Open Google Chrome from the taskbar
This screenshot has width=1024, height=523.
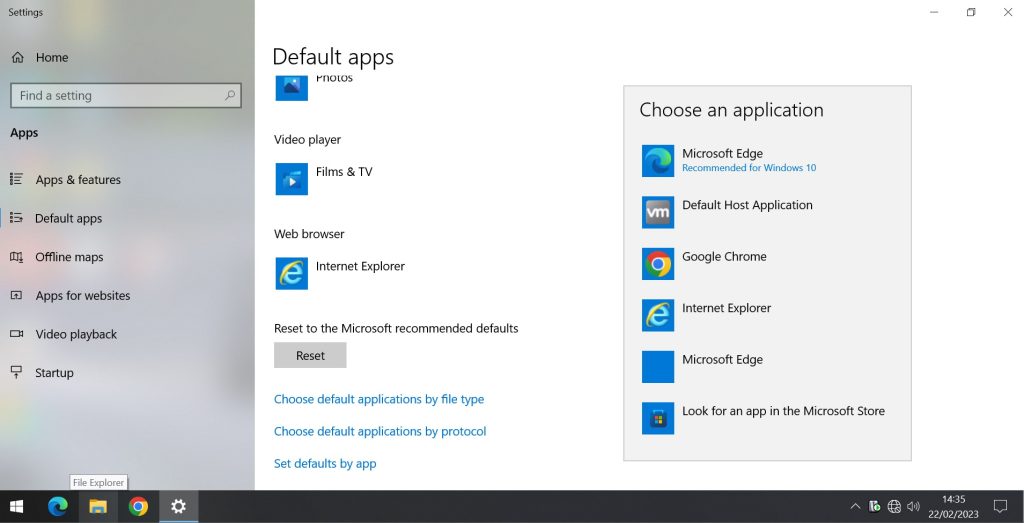coord(138,507)
